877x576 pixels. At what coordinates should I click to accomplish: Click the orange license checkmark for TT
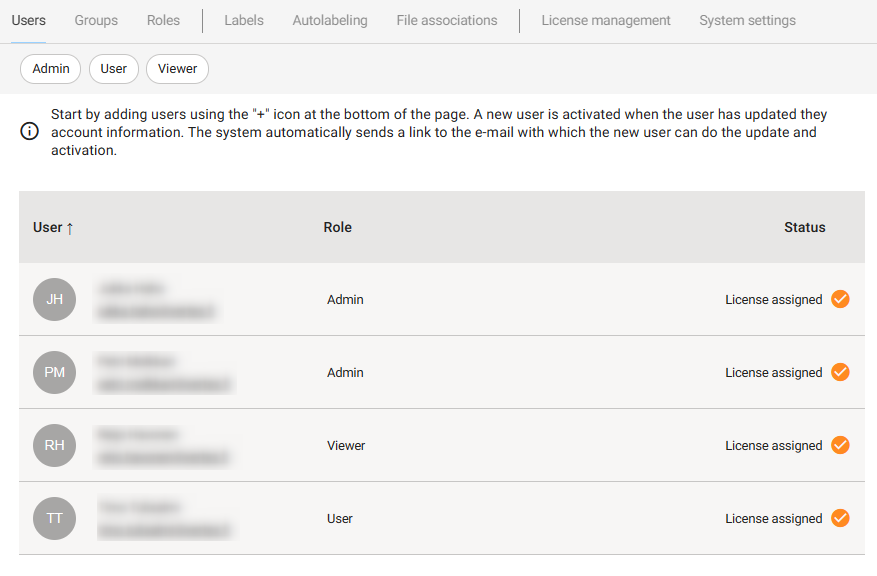pos(840,518)
